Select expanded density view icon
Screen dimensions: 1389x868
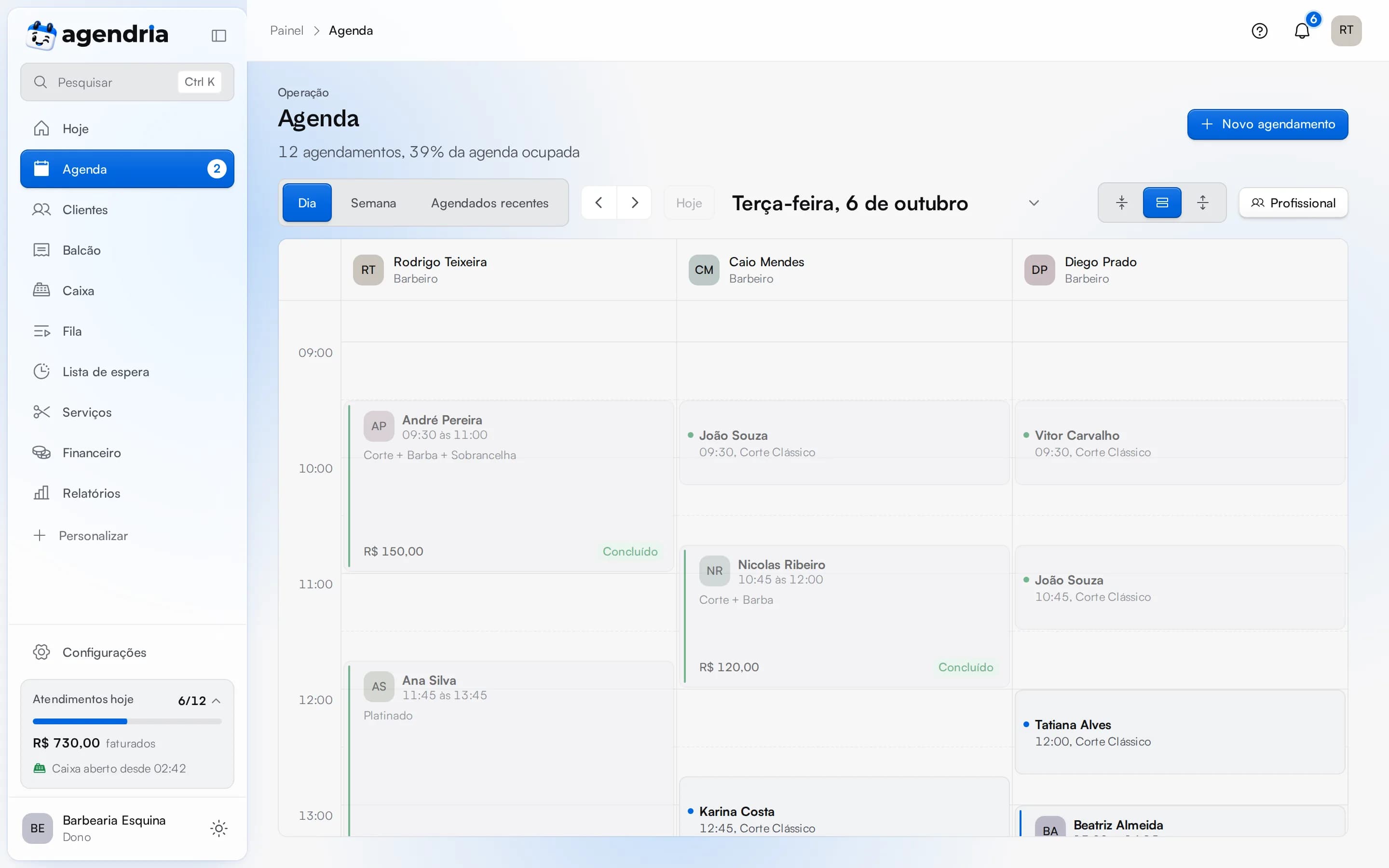(x=1202, y=203)
